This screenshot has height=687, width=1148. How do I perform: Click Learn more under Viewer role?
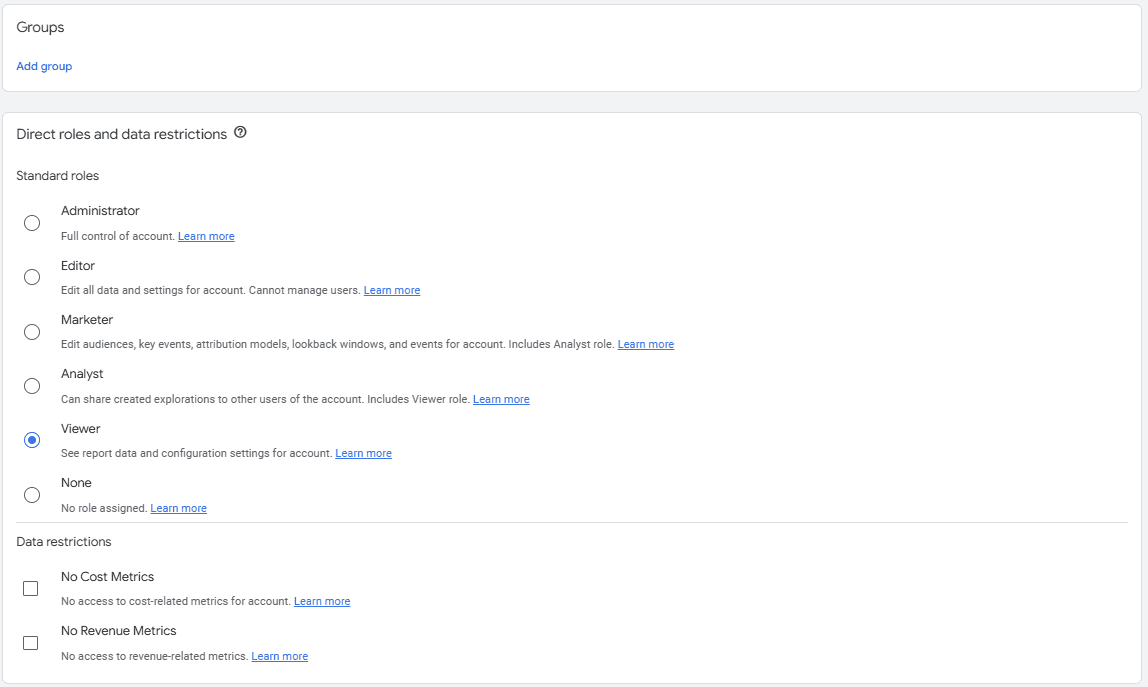pos(363,453)
